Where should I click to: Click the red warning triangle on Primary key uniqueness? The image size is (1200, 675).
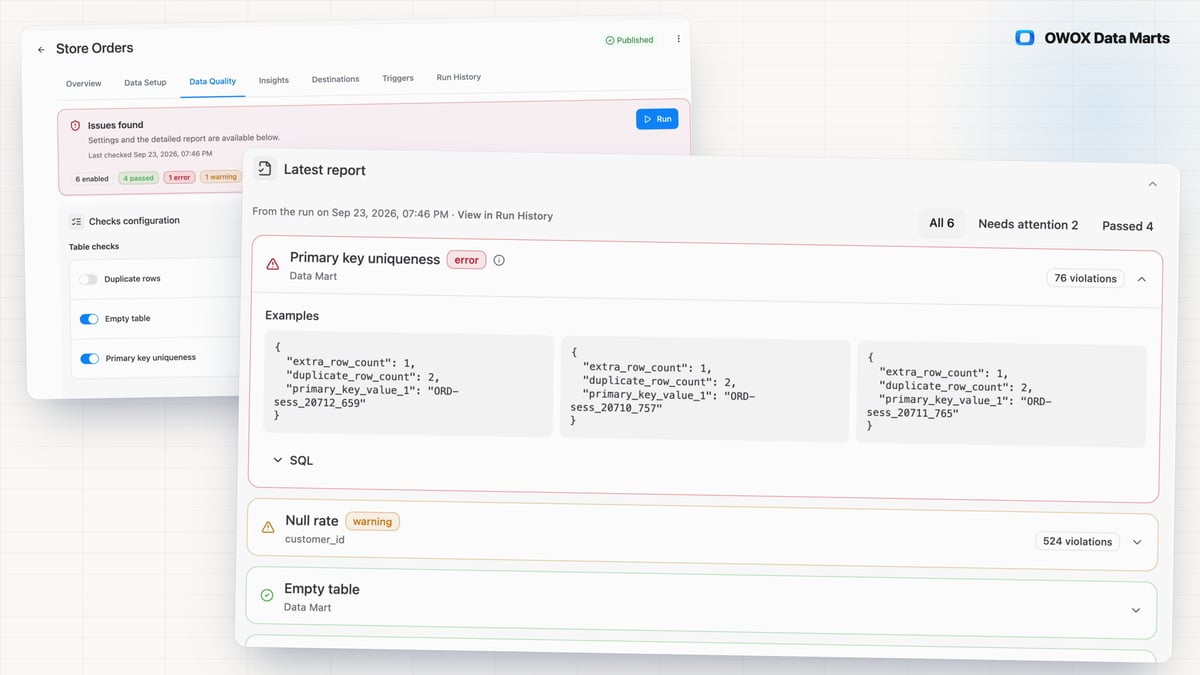(x=272, y=265)
